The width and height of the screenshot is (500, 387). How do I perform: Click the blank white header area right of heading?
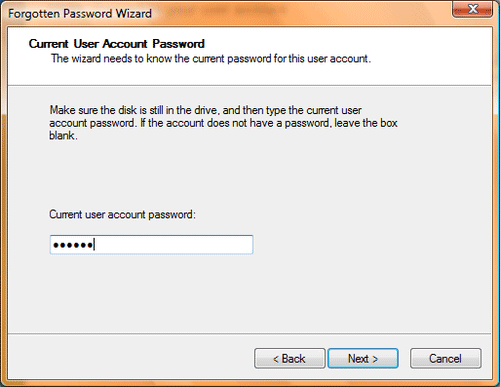coord(350,43)
